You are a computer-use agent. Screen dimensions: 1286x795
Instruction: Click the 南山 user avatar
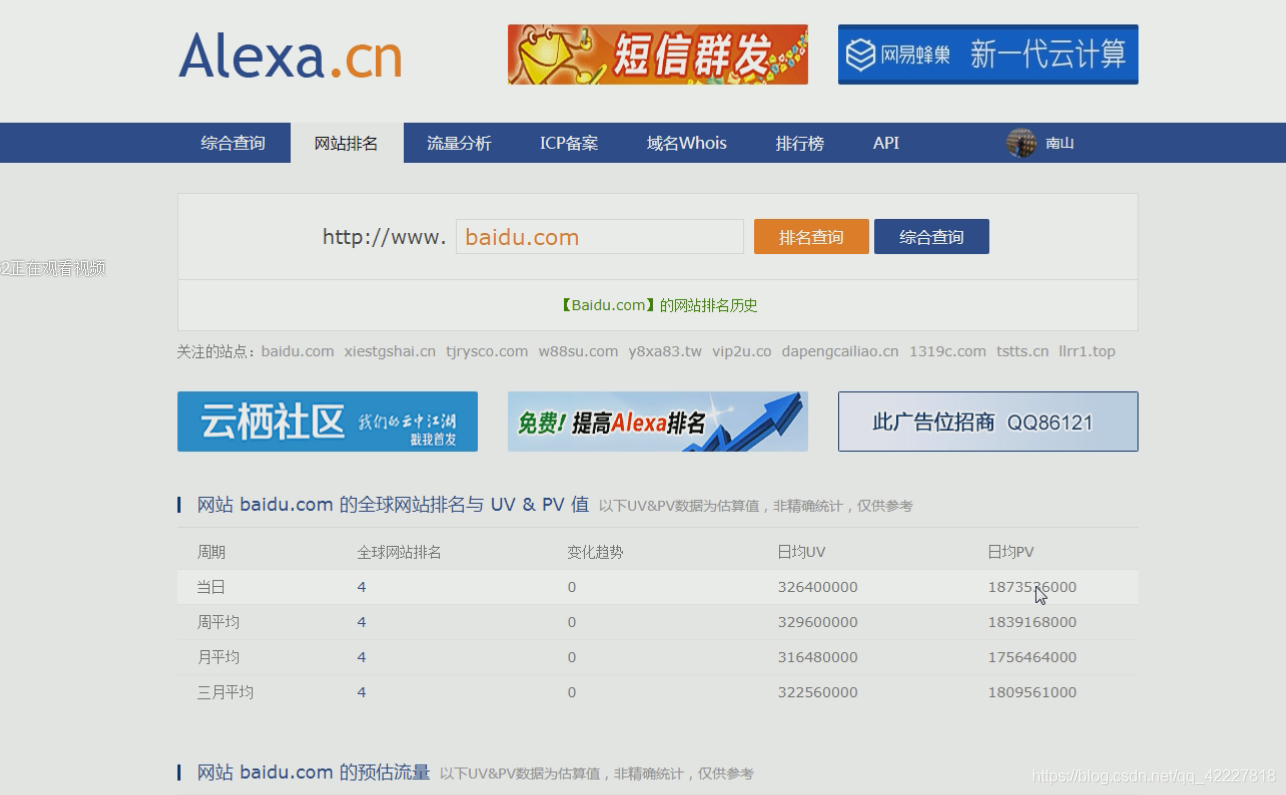click(1021, 143)
